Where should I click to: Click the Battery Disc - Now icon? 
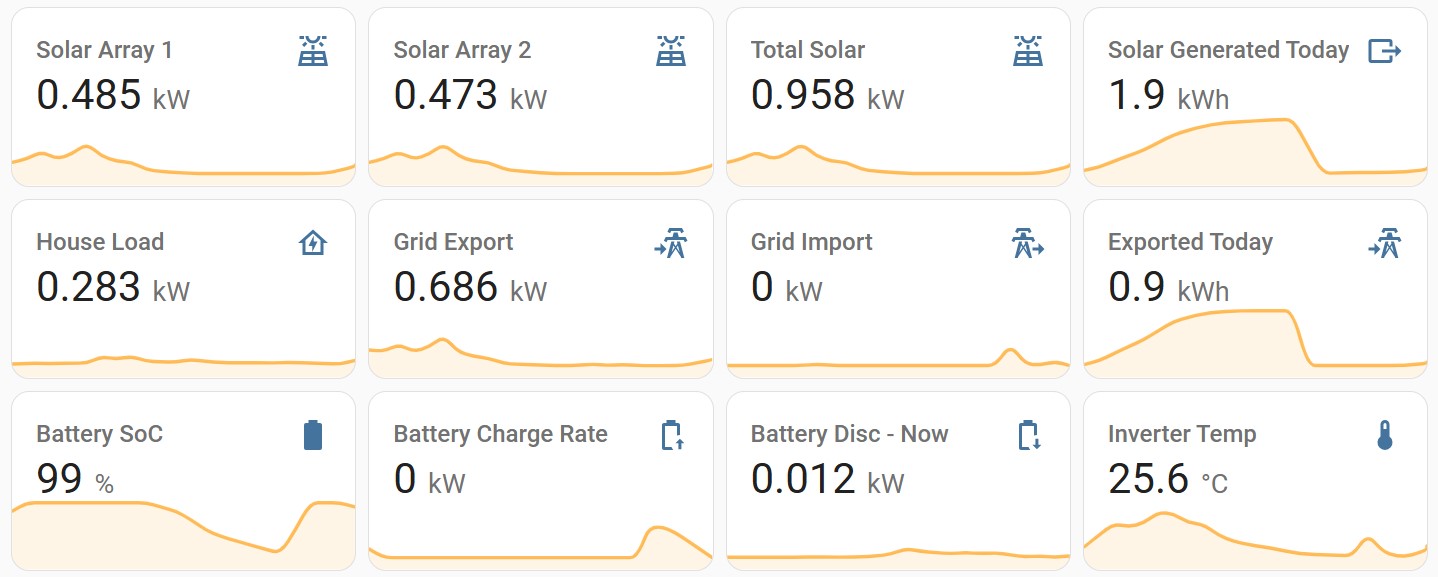pos(1028,435)
